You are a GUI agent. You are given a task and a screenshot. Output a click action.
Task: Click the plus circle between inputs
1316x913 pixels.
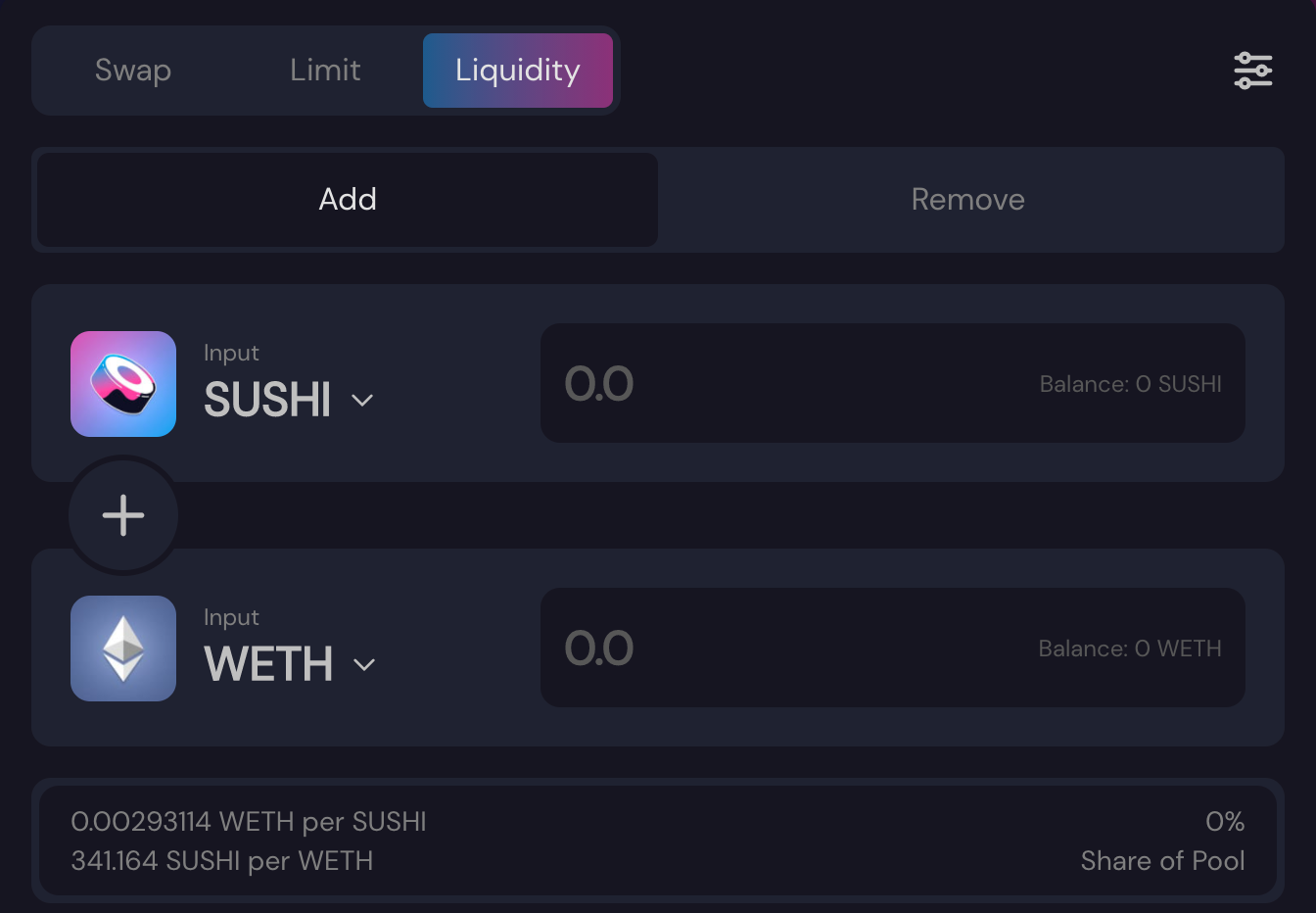[x=123, y=515]
